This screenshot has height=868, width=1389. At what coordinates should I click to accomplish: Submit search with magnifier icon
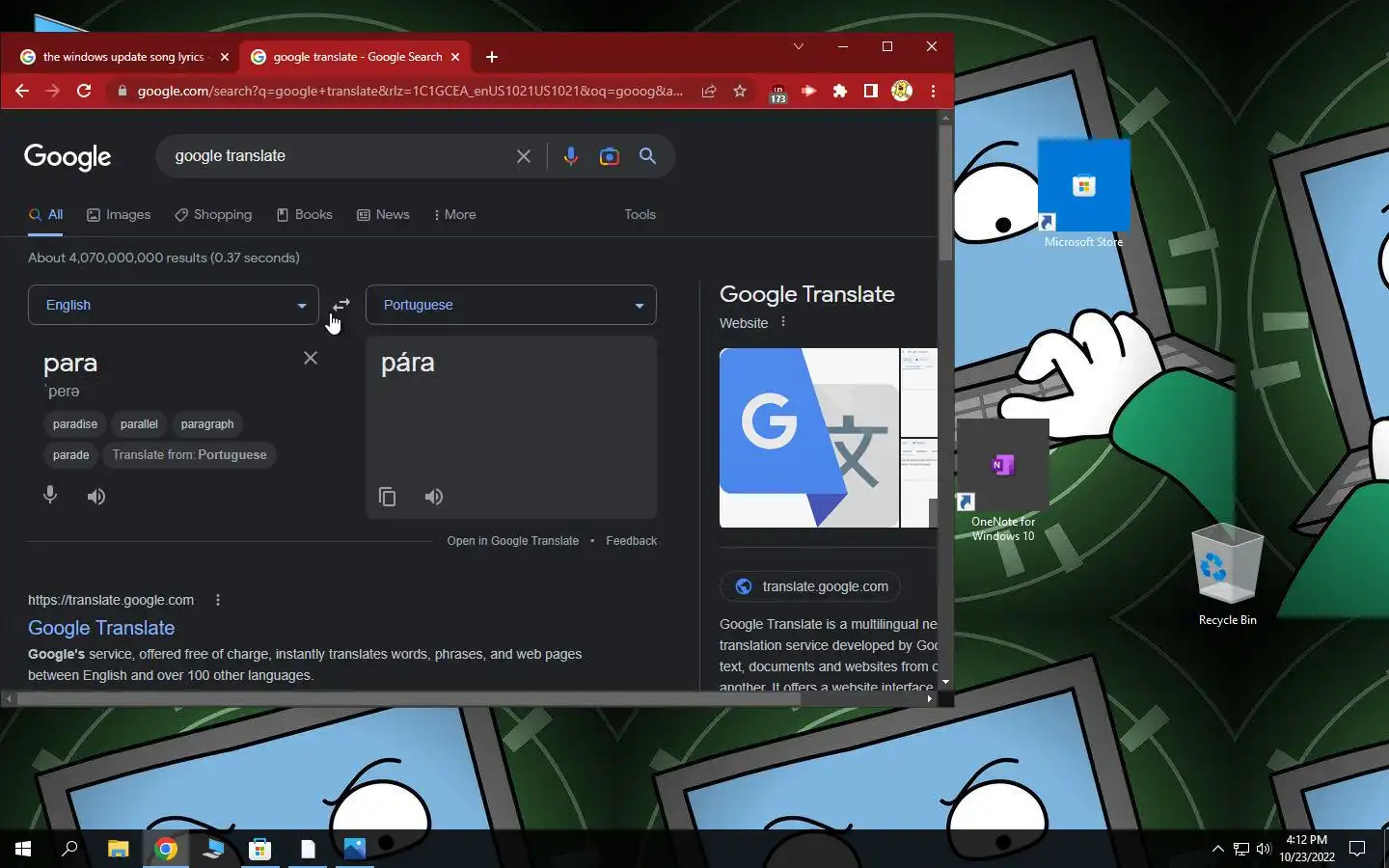pos(648,156)
